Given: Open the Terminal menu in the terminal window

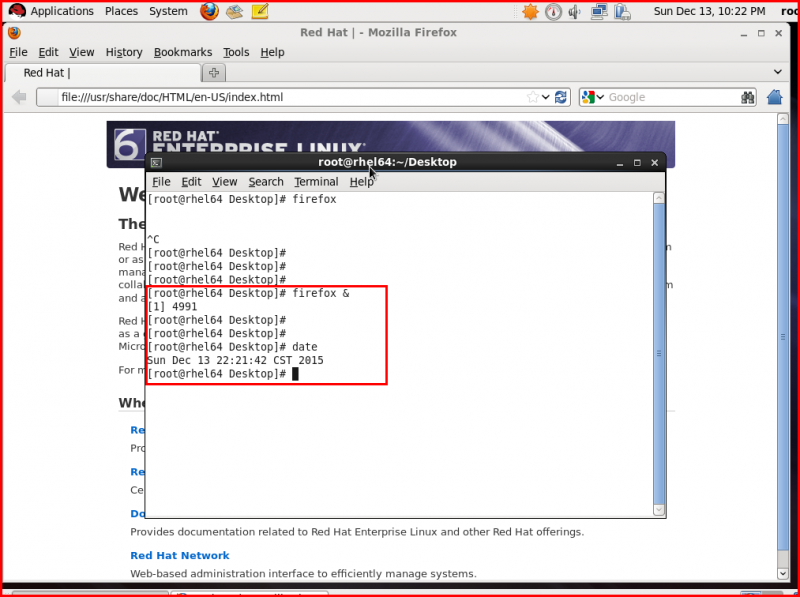Looking at the screenshot, I should (x=316, y=182).
